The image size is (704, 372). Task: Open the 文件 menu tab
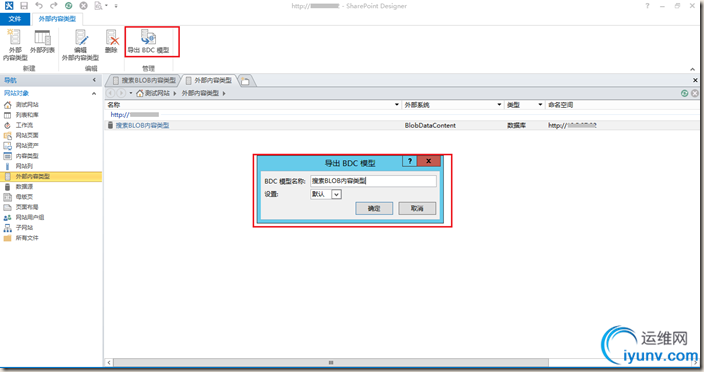tap(15, 19)
